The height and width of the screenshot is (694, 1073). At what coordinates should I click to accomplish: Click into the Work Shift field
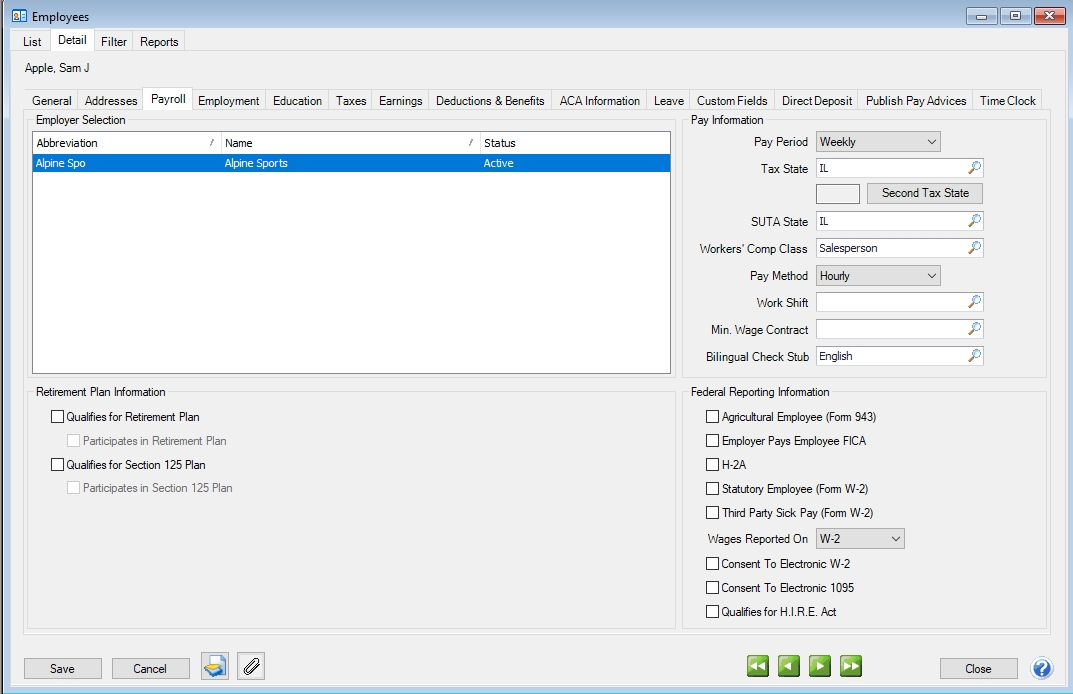tap(890, 302)
